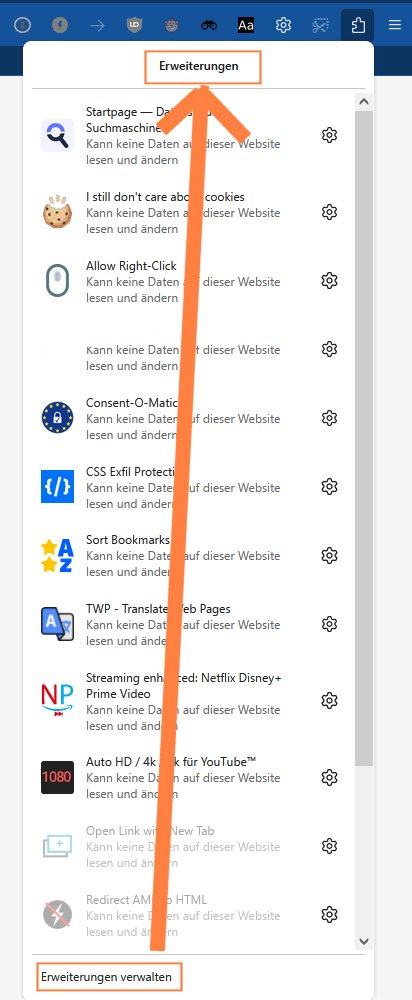This screenshot has height=1000, width=412.
Task: Select the TWP - Translate Web Pages name
Action: click(x=158, y=610)
